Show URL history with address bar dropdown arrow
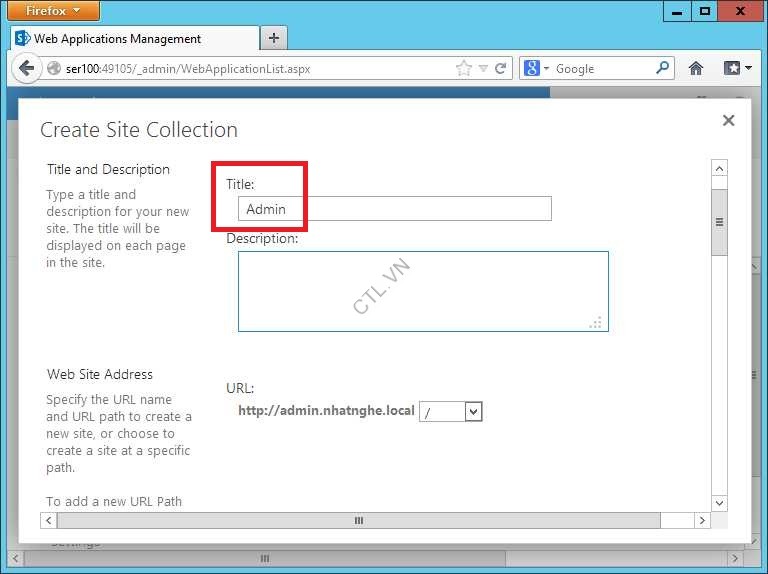Viewport: 768px width, 574px height. pos(483,69)
